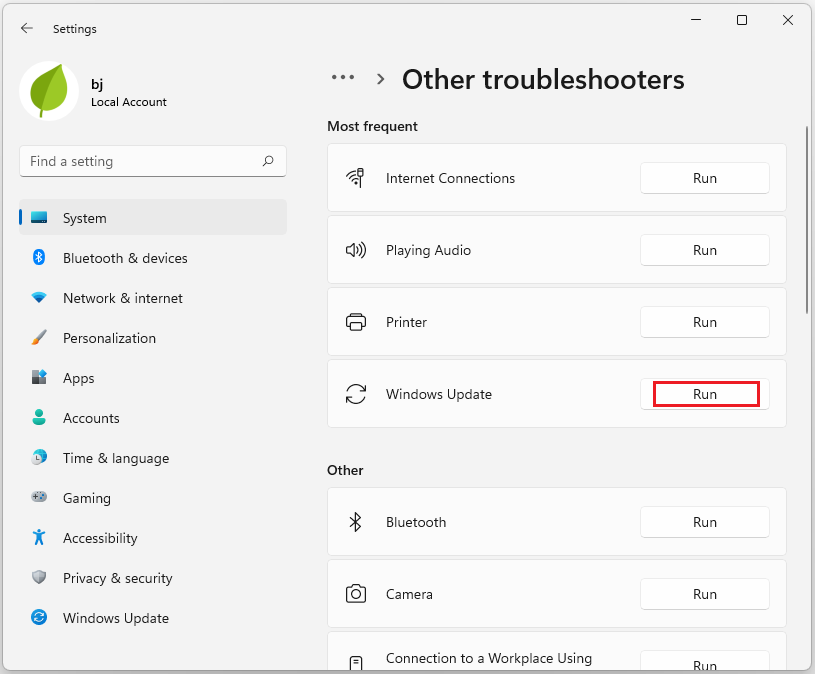Run the Printer troubleshooter

click(704, 322)
